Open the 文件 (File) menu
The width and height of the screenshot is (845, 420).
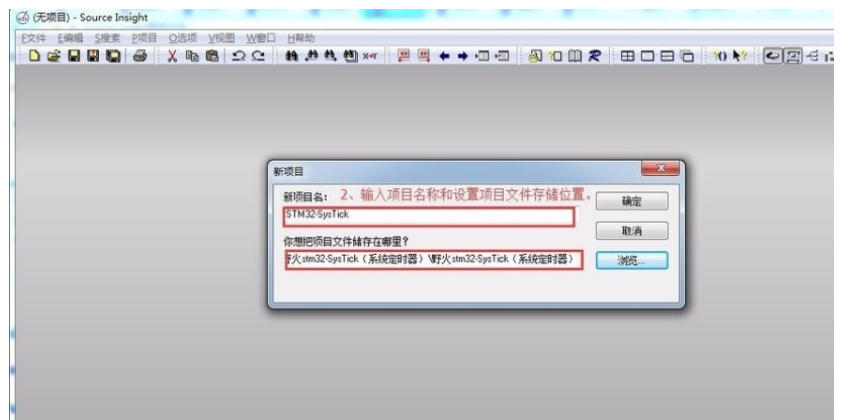pyautogui.click(x=34, y=37)
